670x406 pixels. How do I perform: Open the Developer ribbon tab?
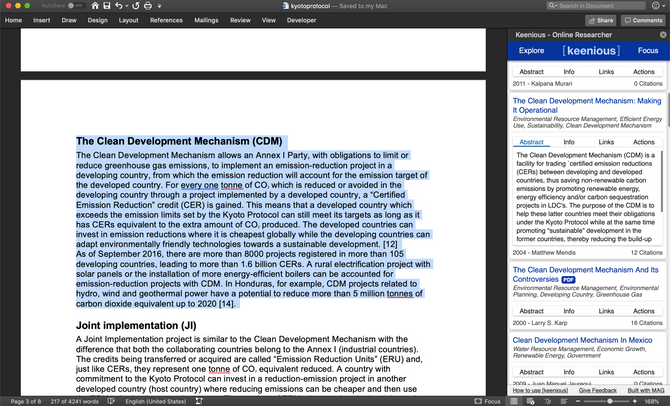[x=302, y=20]
